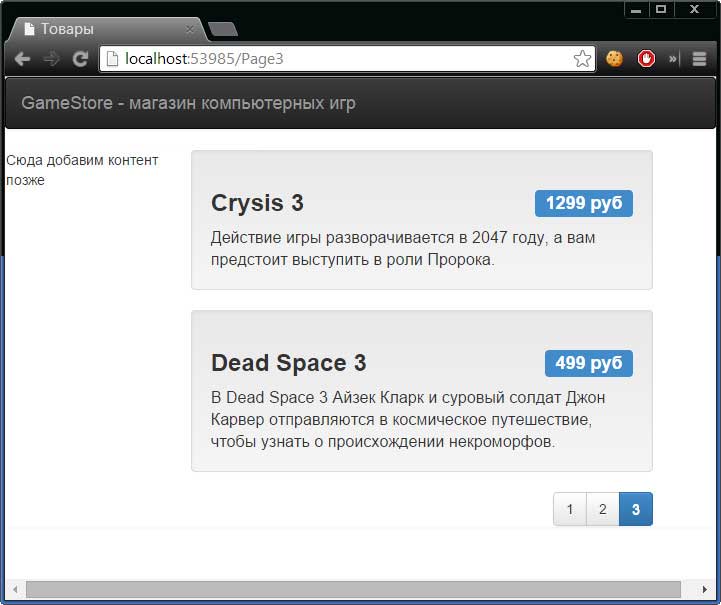Open the cookie extension icon

[614, 59]
